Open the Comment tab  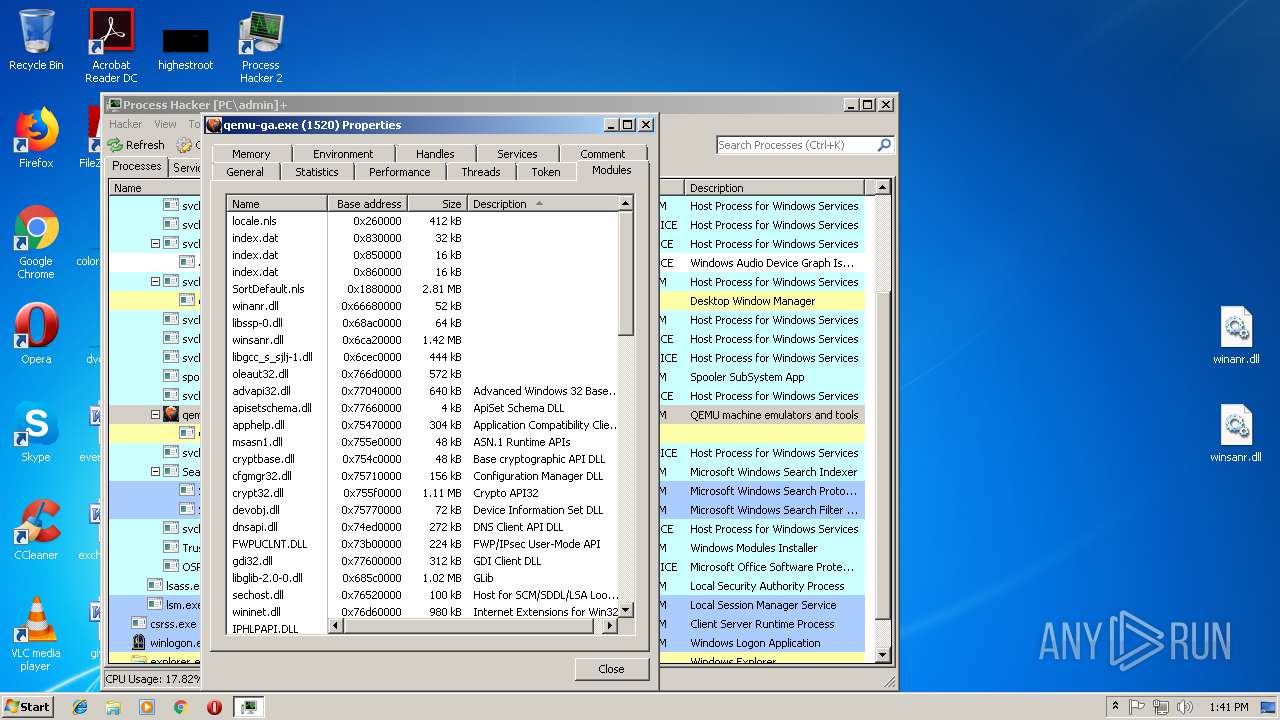coord(603,154)
